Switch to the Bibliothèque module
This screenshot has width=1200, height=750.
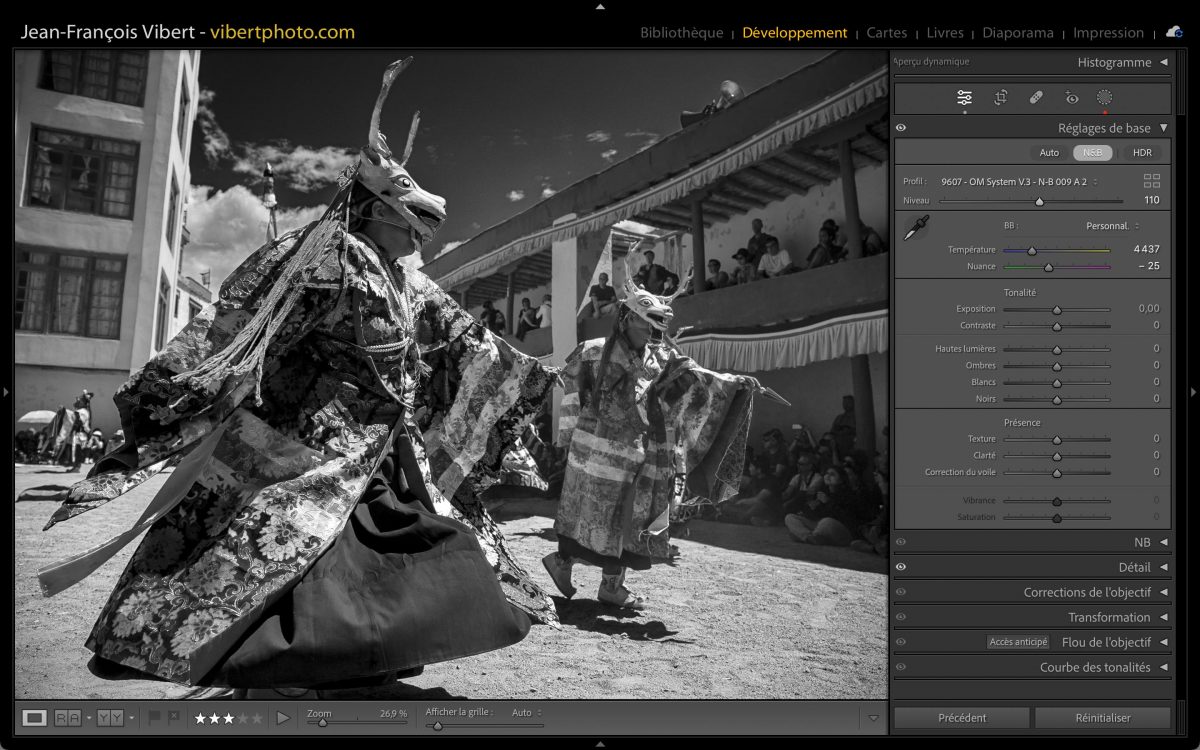[x=681, y=32]
